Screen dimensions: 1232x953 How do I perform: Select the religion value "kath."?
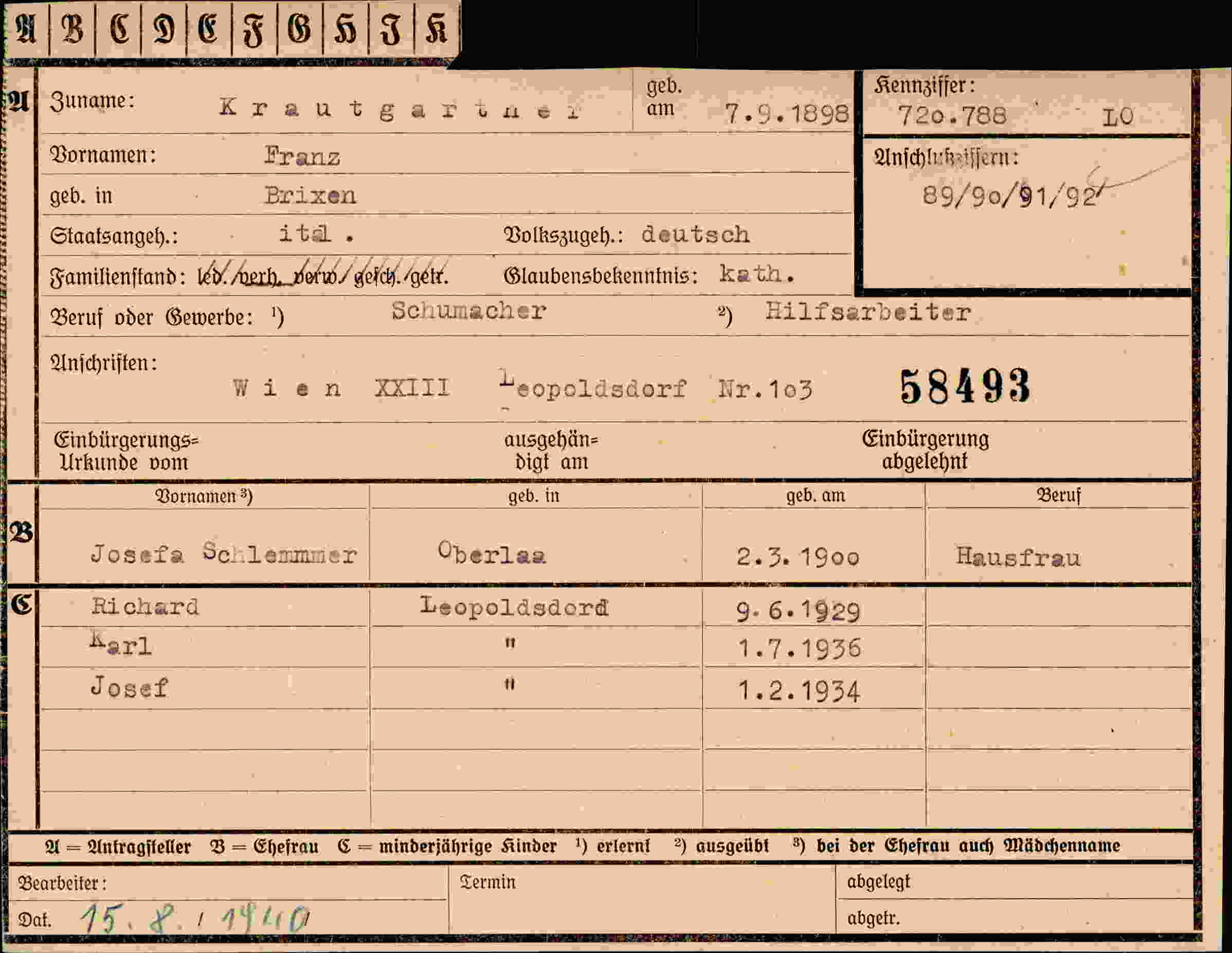[x=757, y=274]
